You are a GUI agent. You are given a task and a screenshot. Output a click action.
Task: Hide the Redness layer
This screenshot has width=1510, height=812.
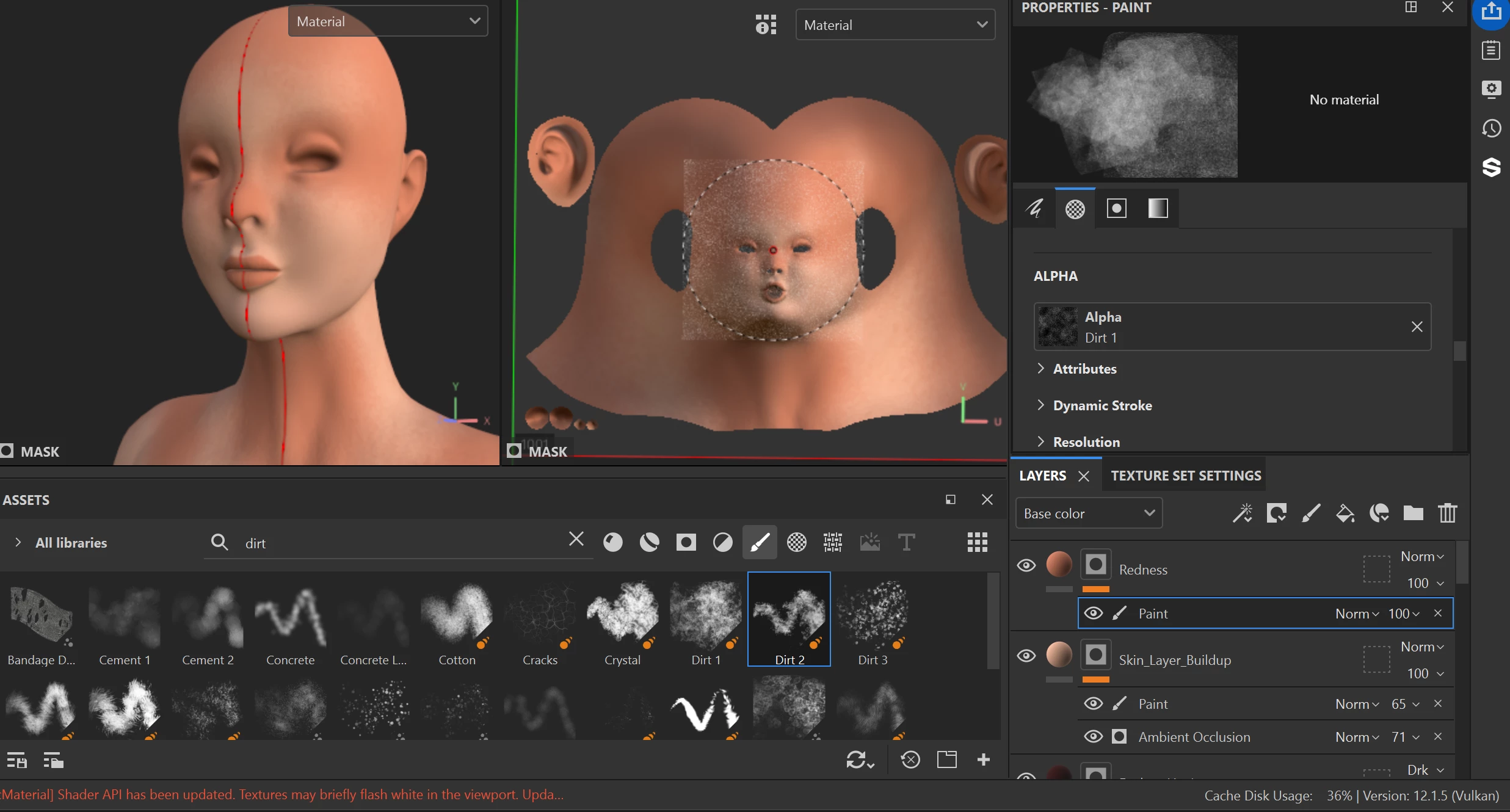(1026, 565)
